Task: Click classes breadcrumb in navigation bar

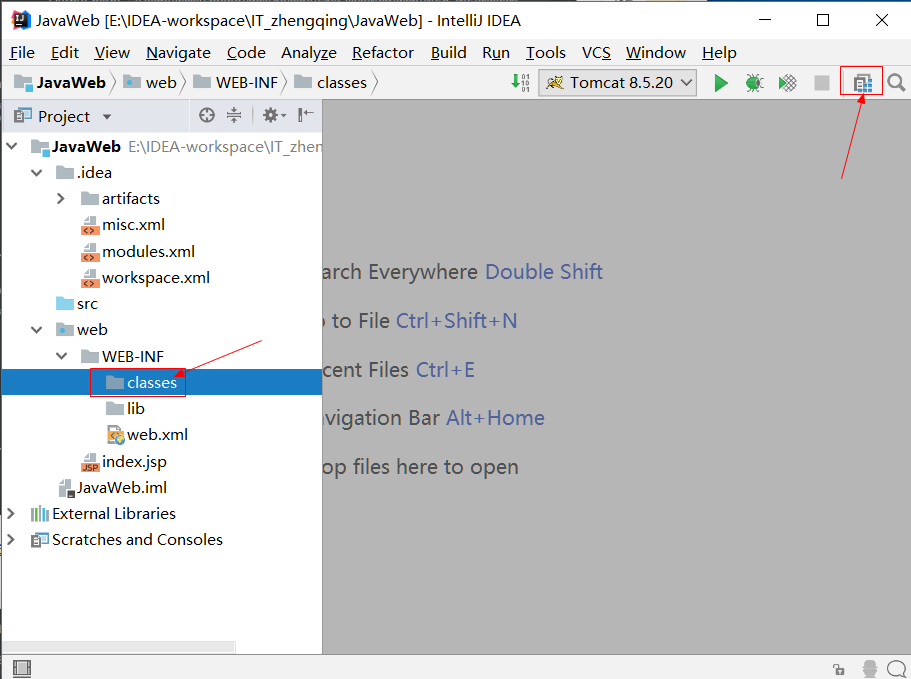Action: (x=331, y=82)
